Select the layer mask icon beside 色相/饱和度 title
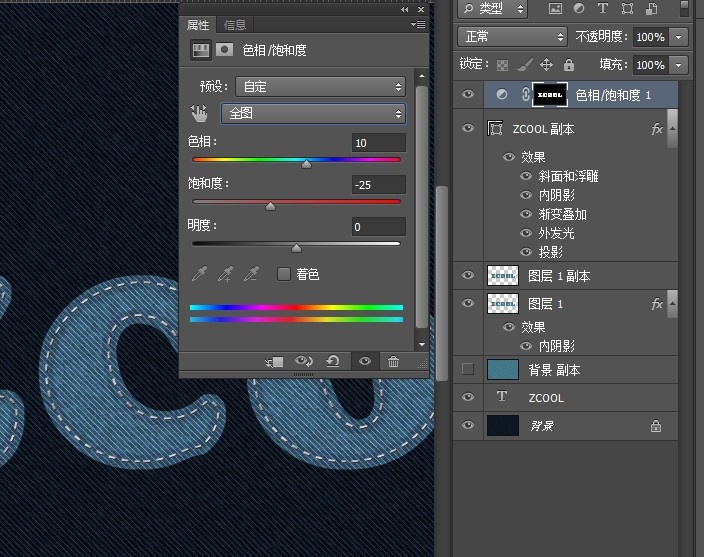This screenshot has width=704, height=557. pos(225,49)
